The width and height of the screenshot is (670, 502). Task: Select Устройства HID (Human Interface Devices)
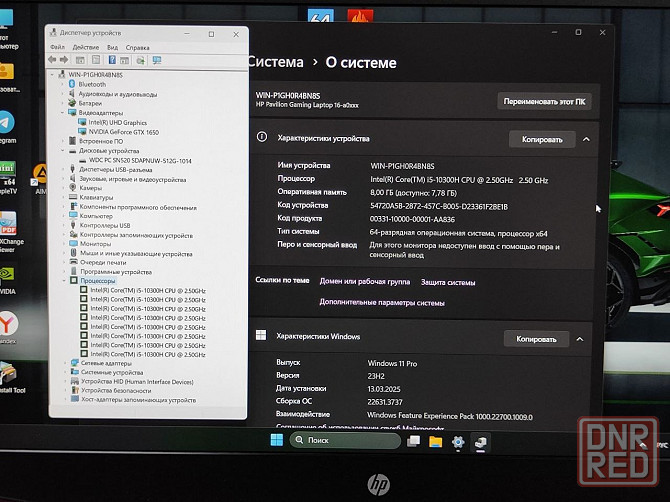[x=138, y=382]
